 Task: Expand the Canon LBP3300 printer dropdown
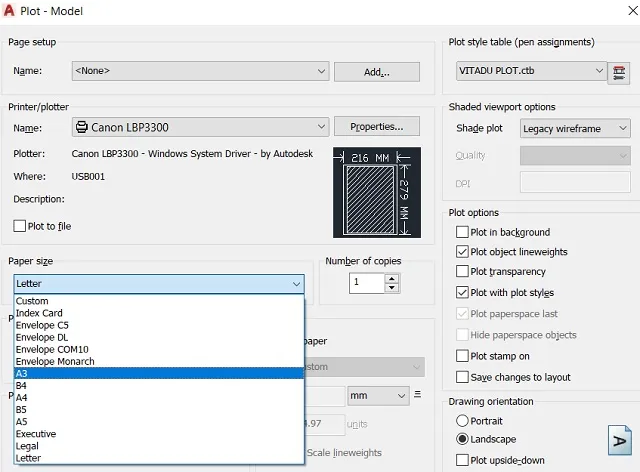tap(200, 127)
